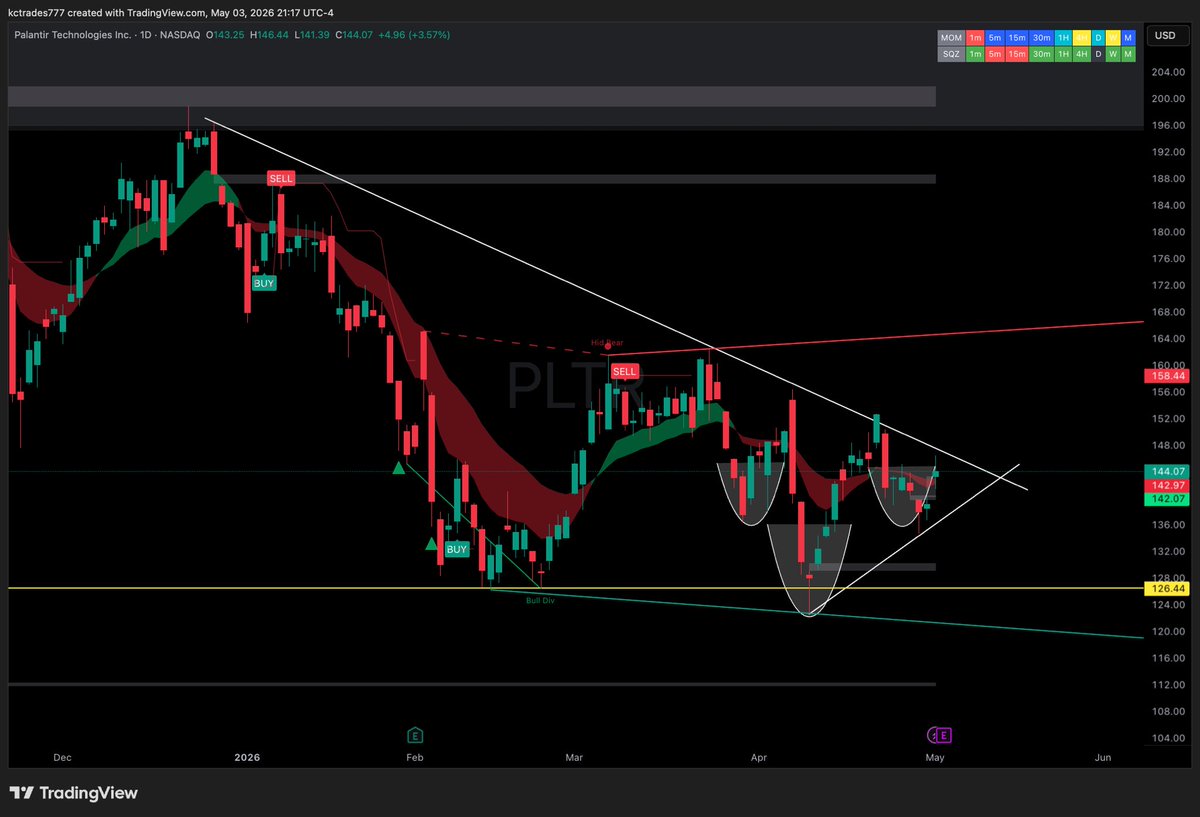This screenshot has width=1200, height=817.
Task: Select the red 1m cell in MOM row
Action: [975, 38]
